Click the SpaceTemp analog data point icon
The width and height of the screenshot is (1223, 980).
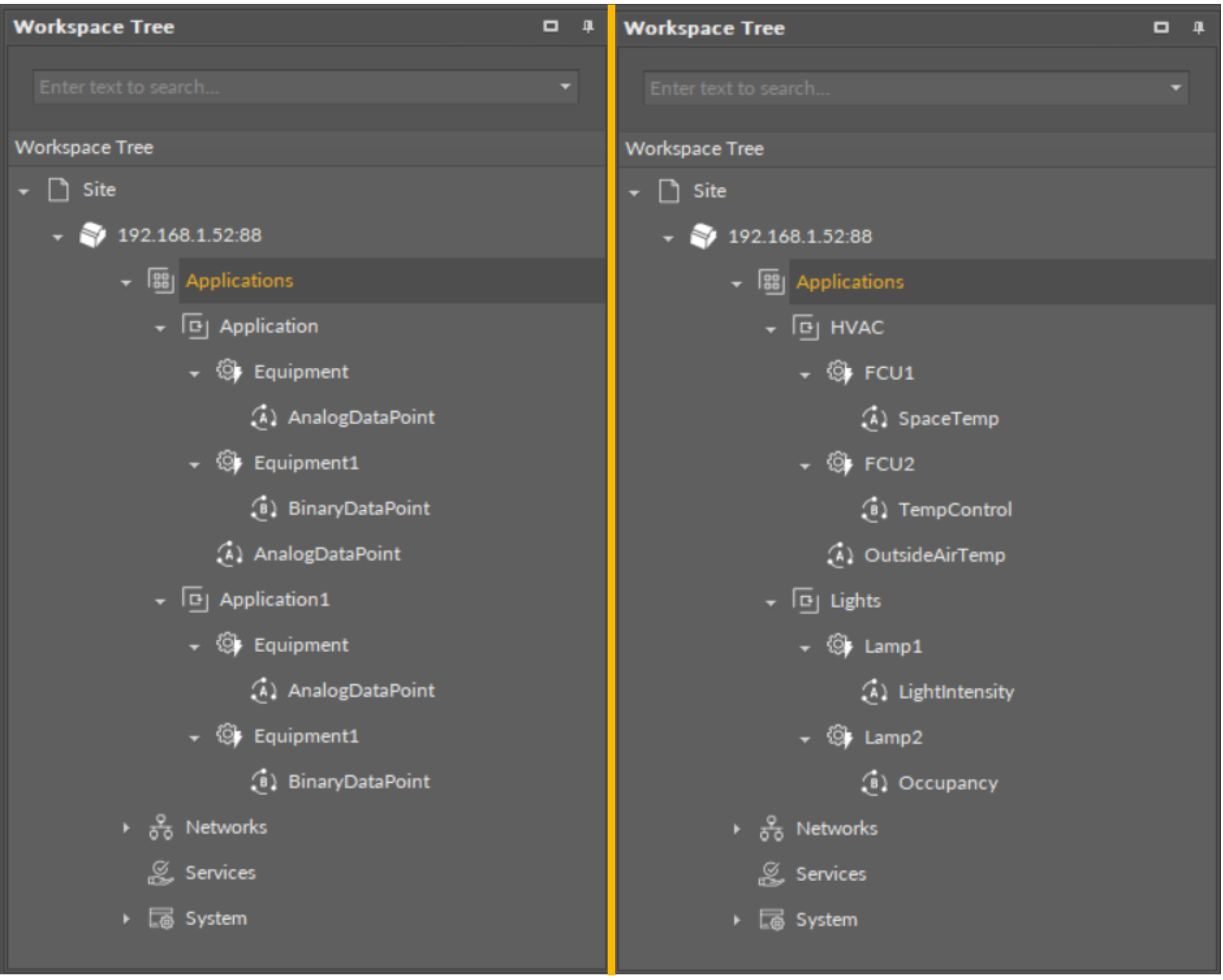tap(874, 419)
